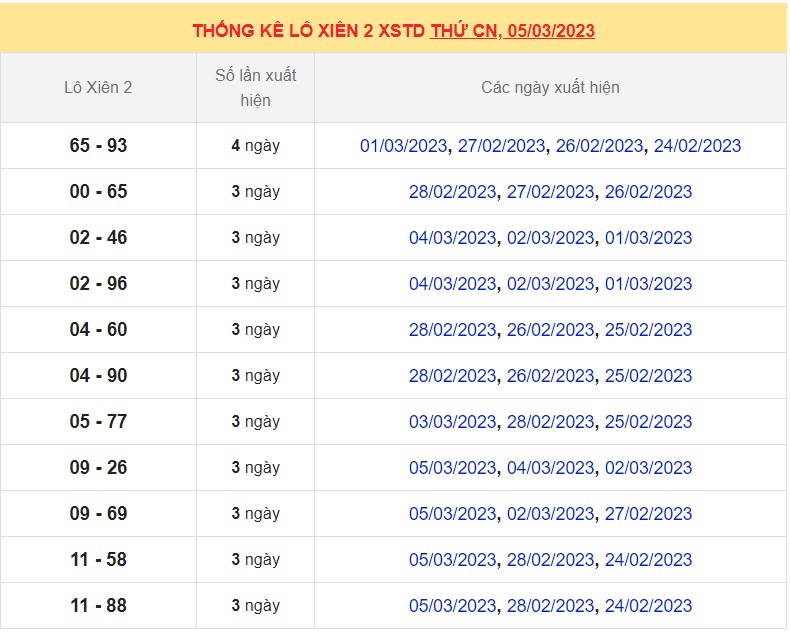This screenshot has height=632, width=790.
Task: Select 24/02/2023 in the 65 - 93 row
Action: [x=697, y=146]
